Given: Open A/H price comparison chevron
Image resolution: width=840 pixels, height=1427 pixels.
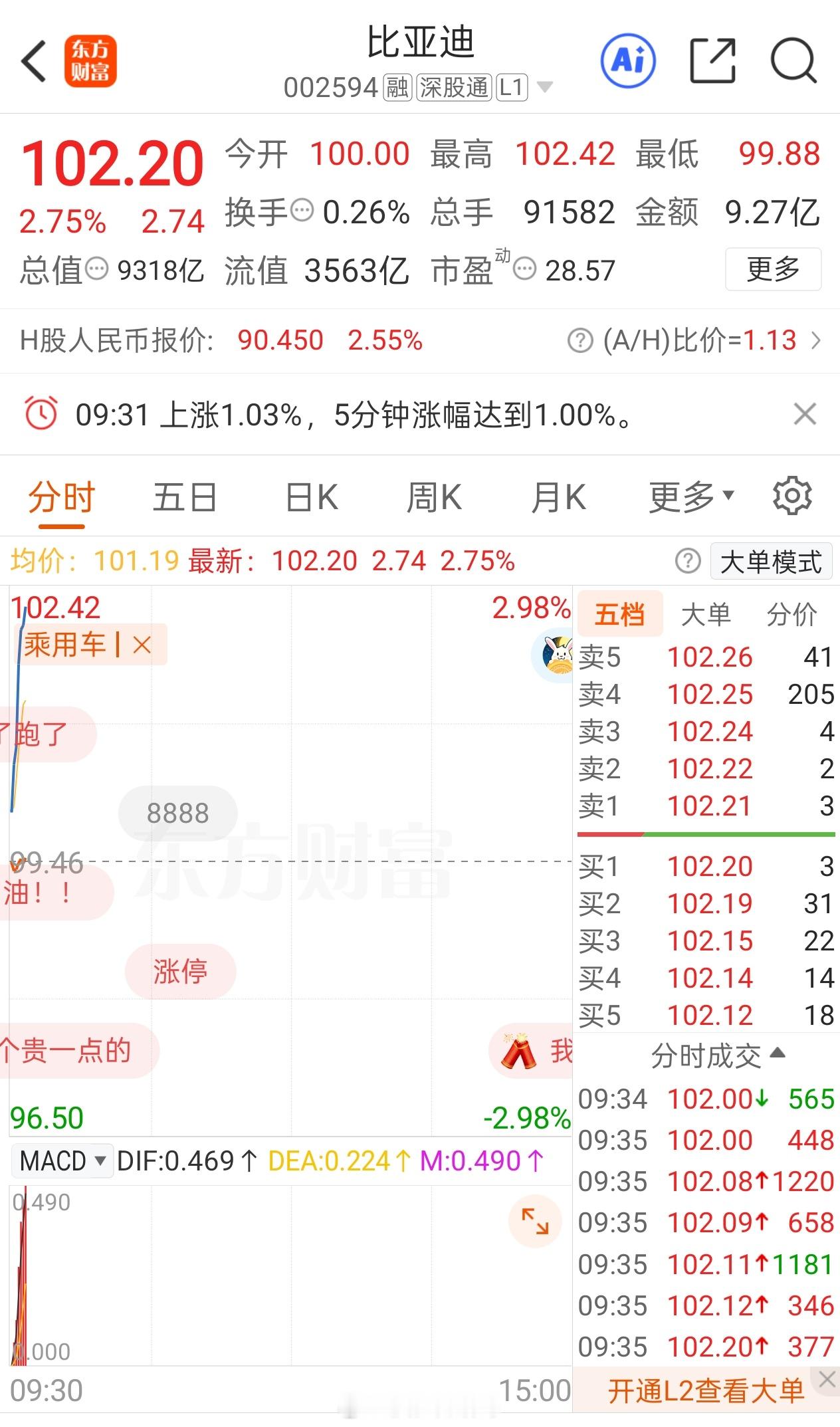Looking at the screenshot, I should tap(817, 341).
